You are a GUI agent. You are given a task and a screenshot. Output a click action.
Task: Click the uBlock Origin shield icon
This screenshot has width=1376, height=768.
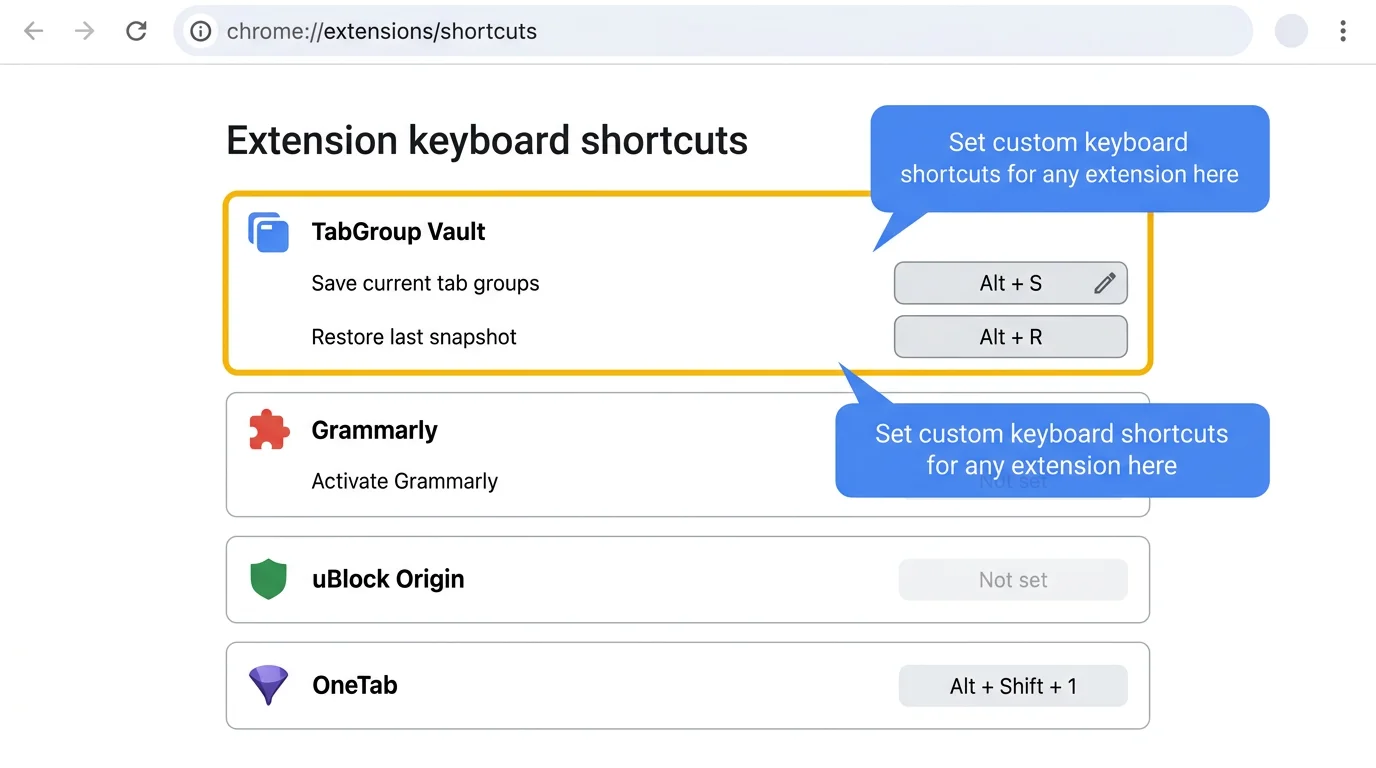(268, 579)
